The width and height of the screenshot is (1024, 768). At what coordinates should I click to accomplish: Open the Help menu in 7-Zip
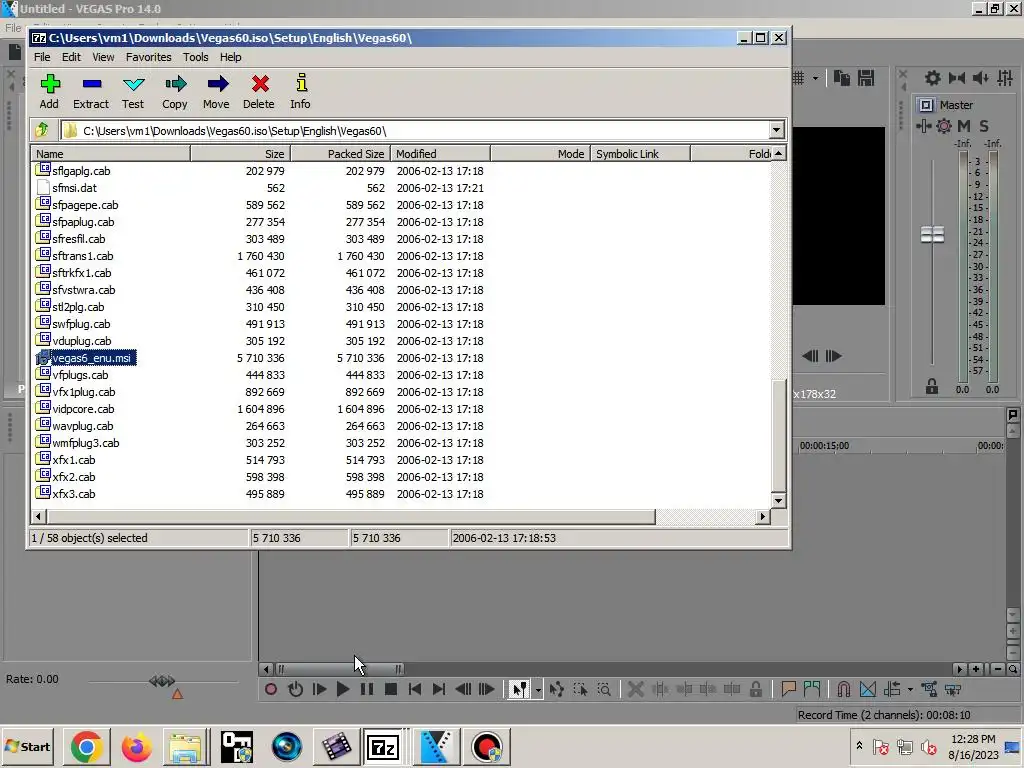[x=231, y=57]
